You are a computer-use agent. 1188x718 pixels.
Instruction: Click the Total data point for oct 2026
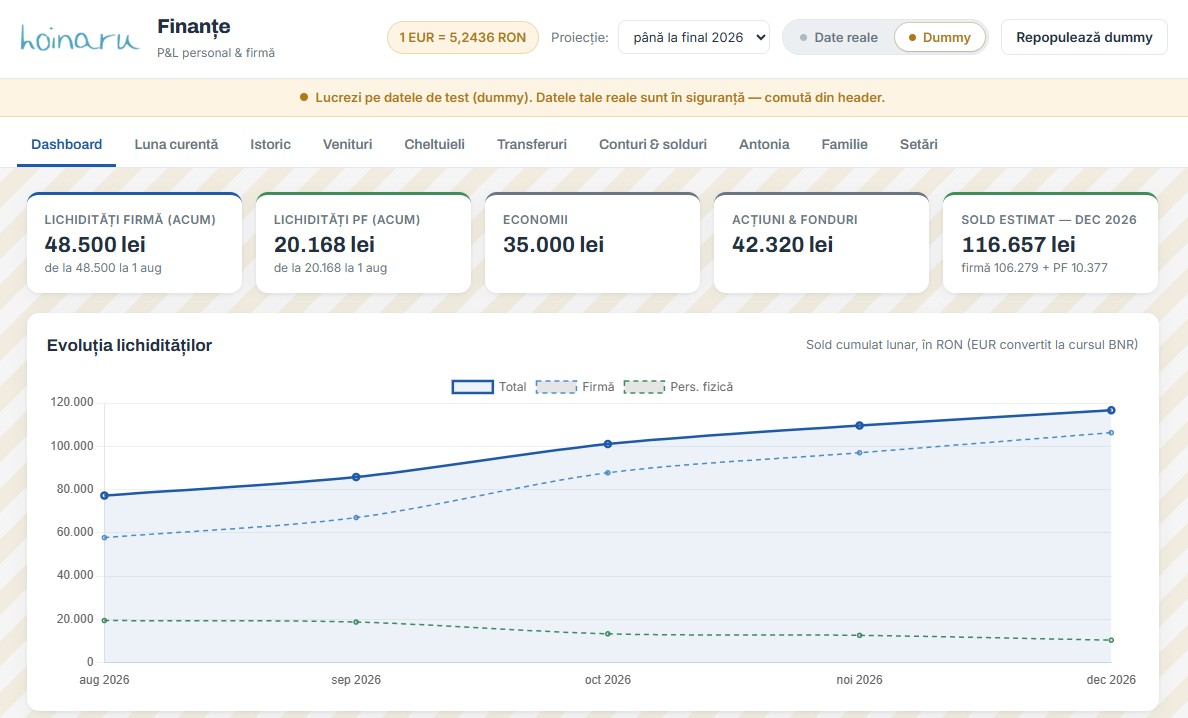(608, 444)
